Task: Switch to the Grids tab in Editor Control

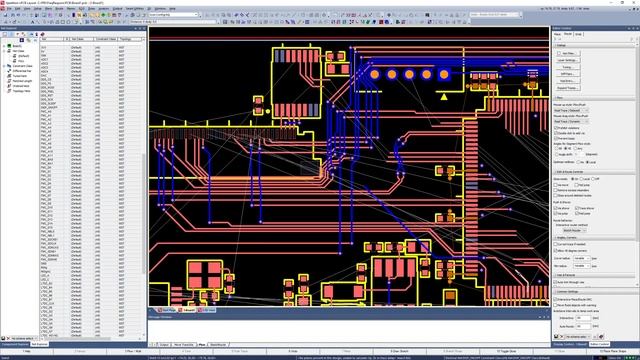Action: point(578,34)
